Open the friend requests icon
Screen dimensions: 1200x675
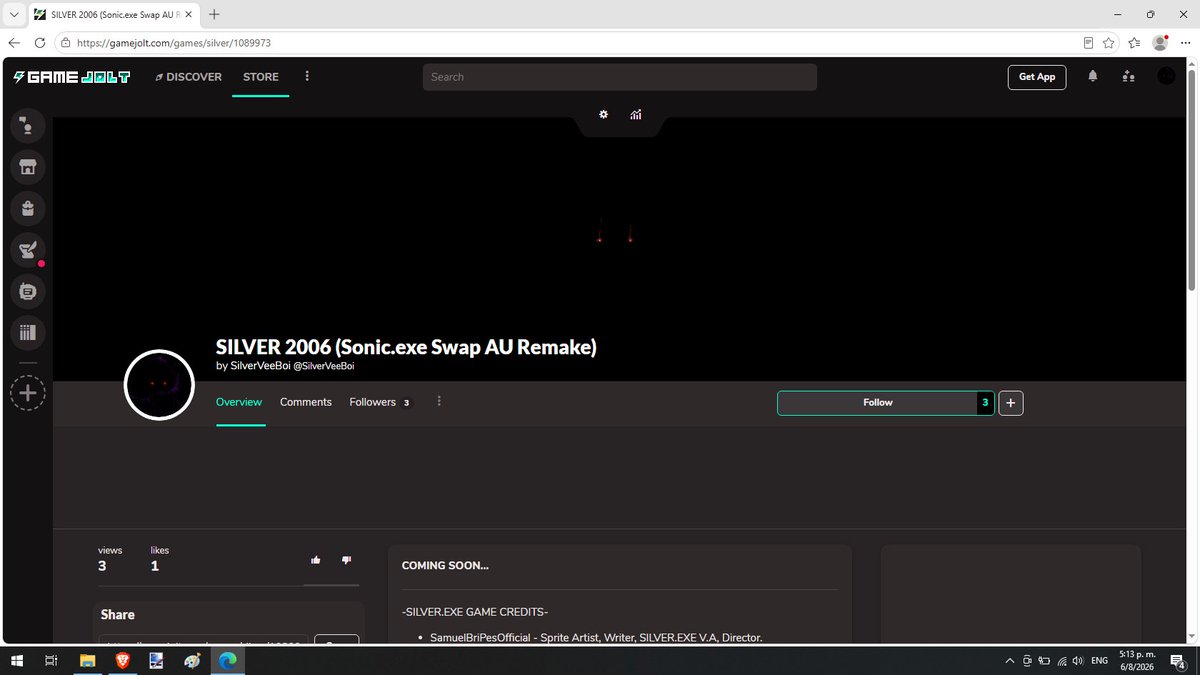1128,76
